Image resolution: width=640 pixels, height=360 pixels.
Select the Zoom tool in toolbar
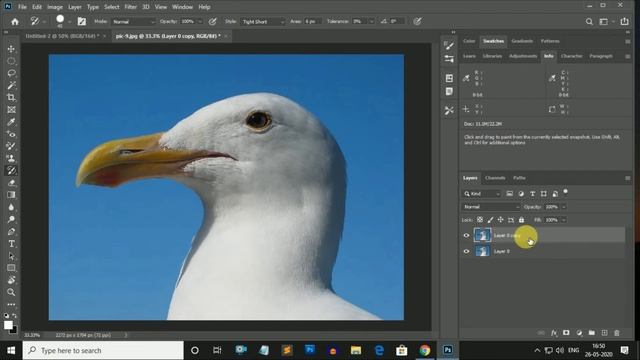point(11,292)
